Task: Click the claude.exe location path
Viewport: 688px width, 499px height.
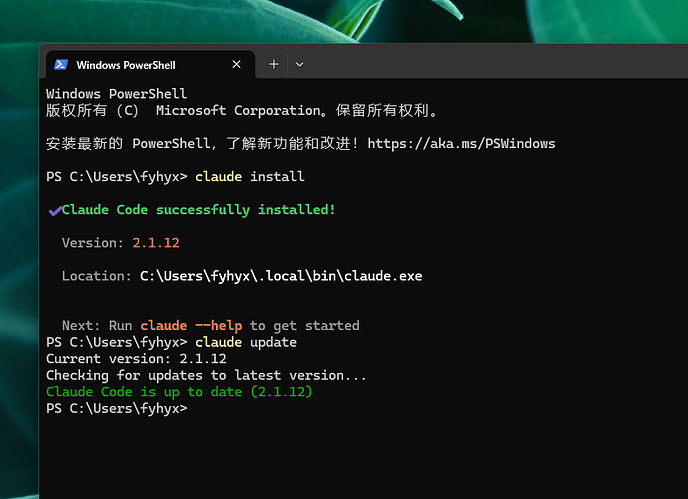Action: pyautogui.click(x=281, y=276)
